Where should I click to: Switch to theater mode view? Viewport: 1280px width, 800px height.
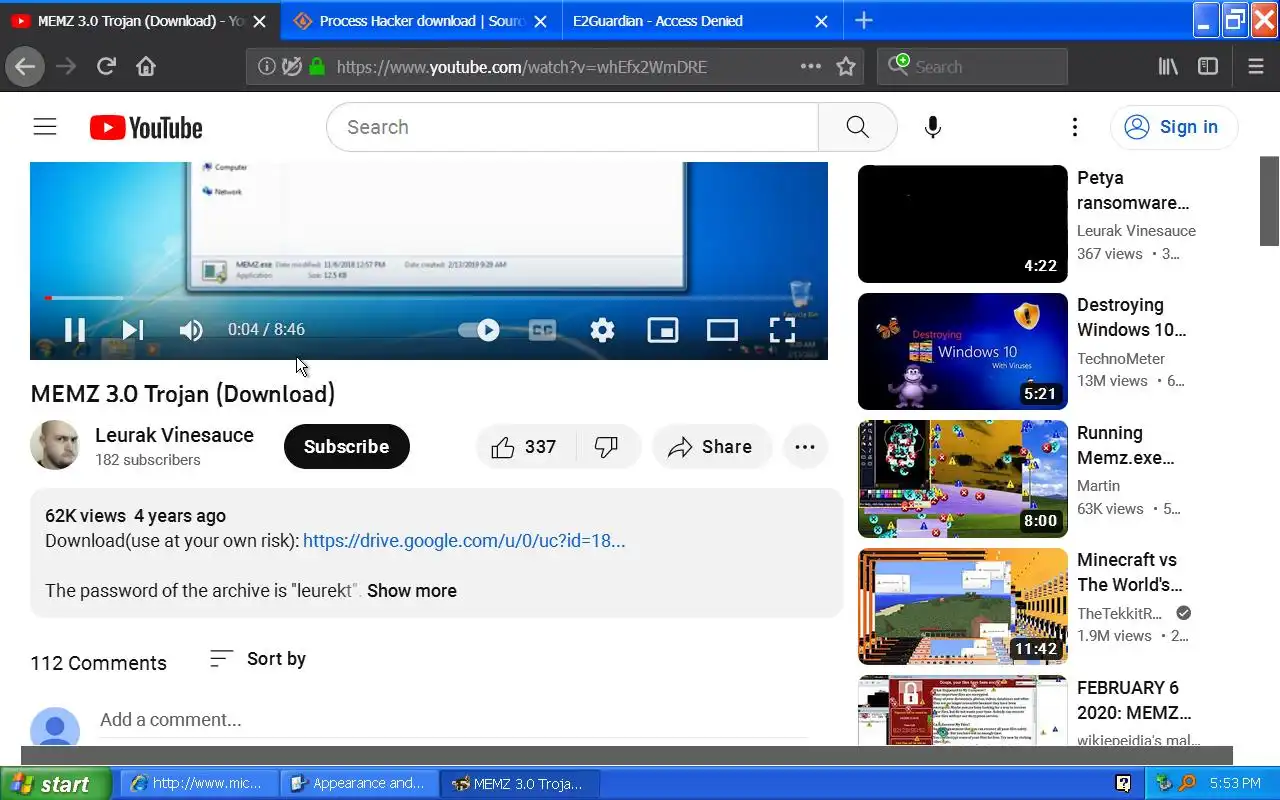click(722, 330)
